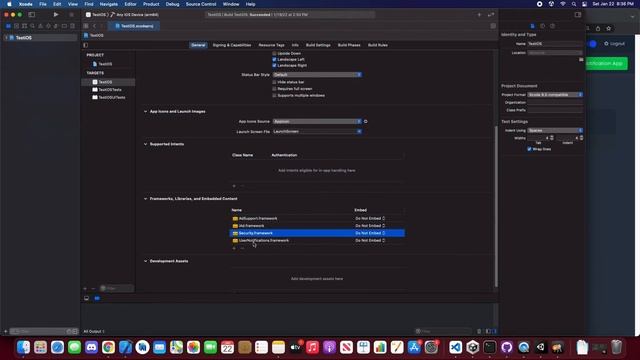Open the issue navigator warning icon
This screenshot has width=640, height=360.
[40, 26]
